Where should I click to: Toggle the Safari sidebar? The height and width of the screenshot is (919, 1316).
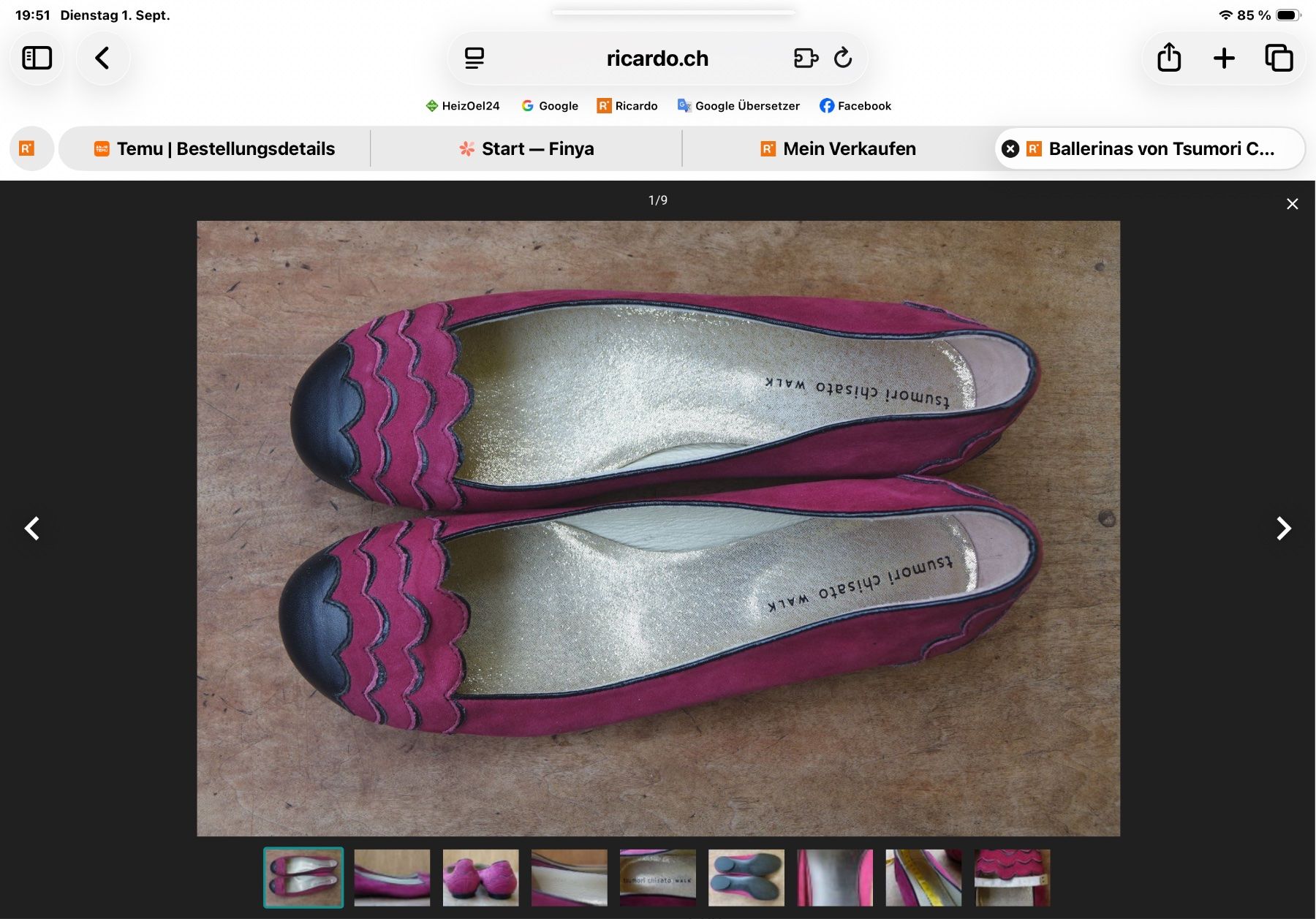coord(37,58)
